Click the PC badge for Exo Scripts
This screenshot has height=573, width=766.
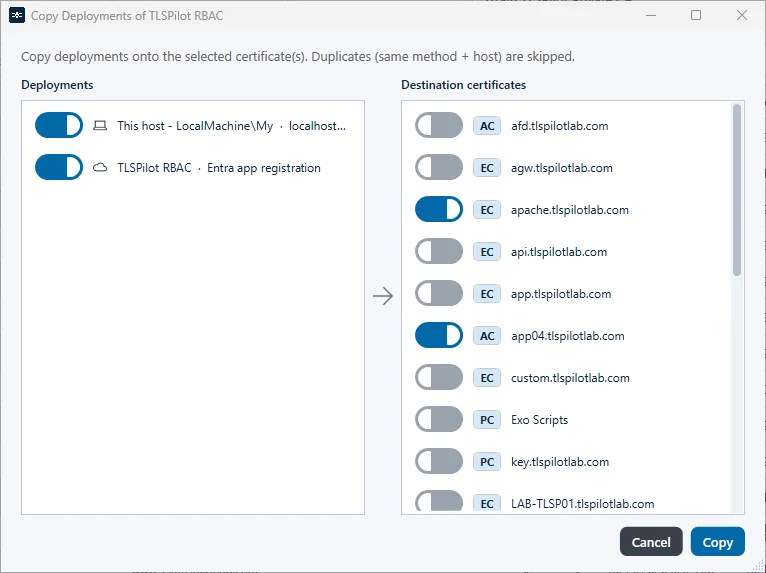coord(487,420)
